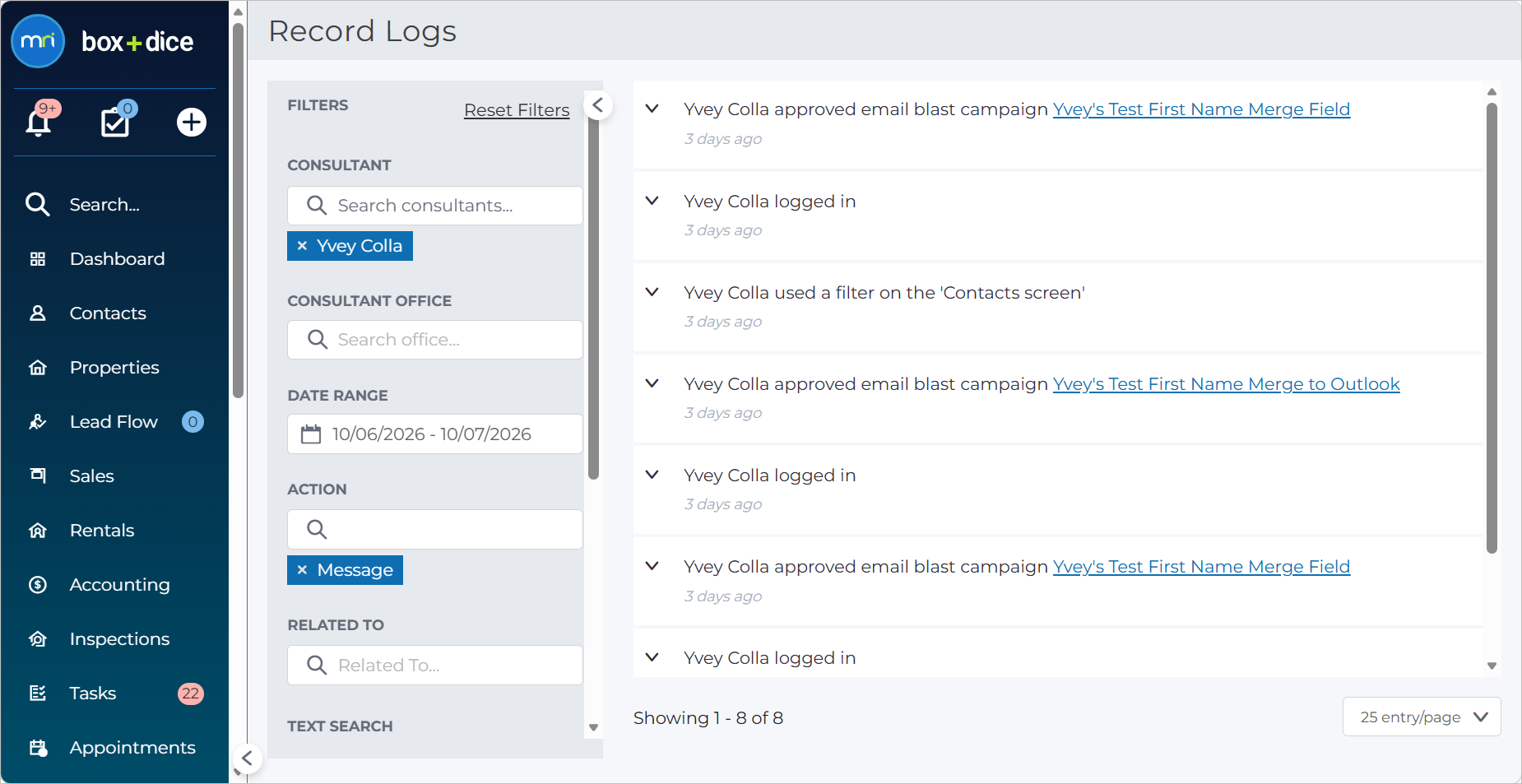Open Sales from the sidebar menu
Image resolution: width=1522 pixels, height=784 pixels.
tap(91, 476)
